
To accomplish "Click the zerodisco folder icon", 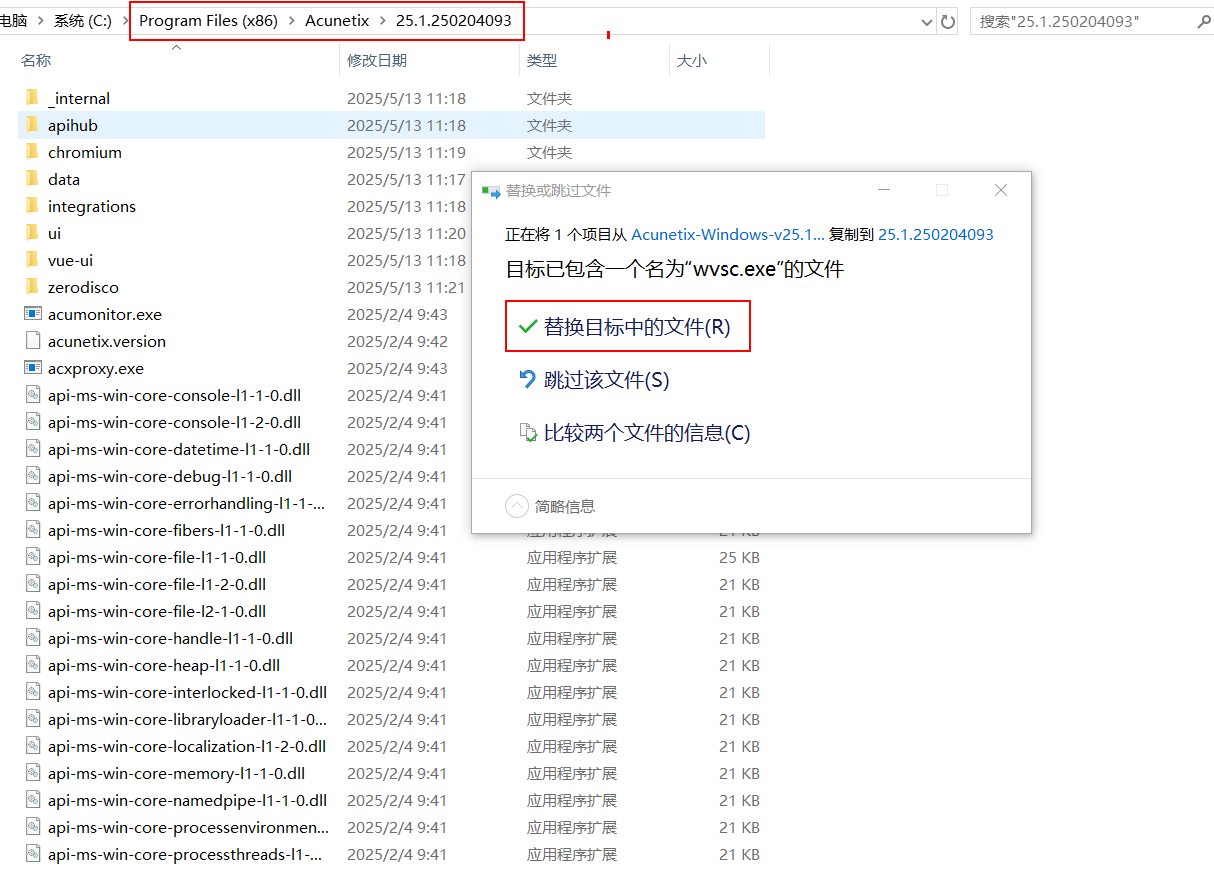I will (32, 287).
